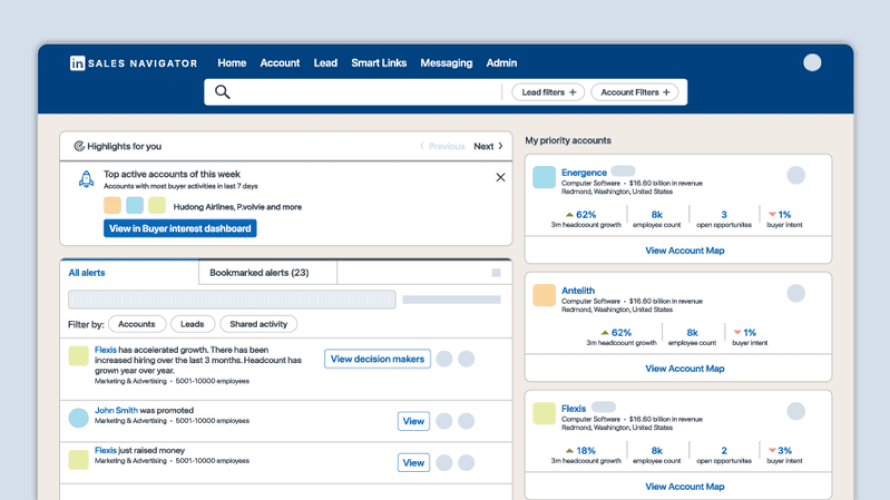Click John Smith's profile picture
890x500 pixels.
point(78,418)
